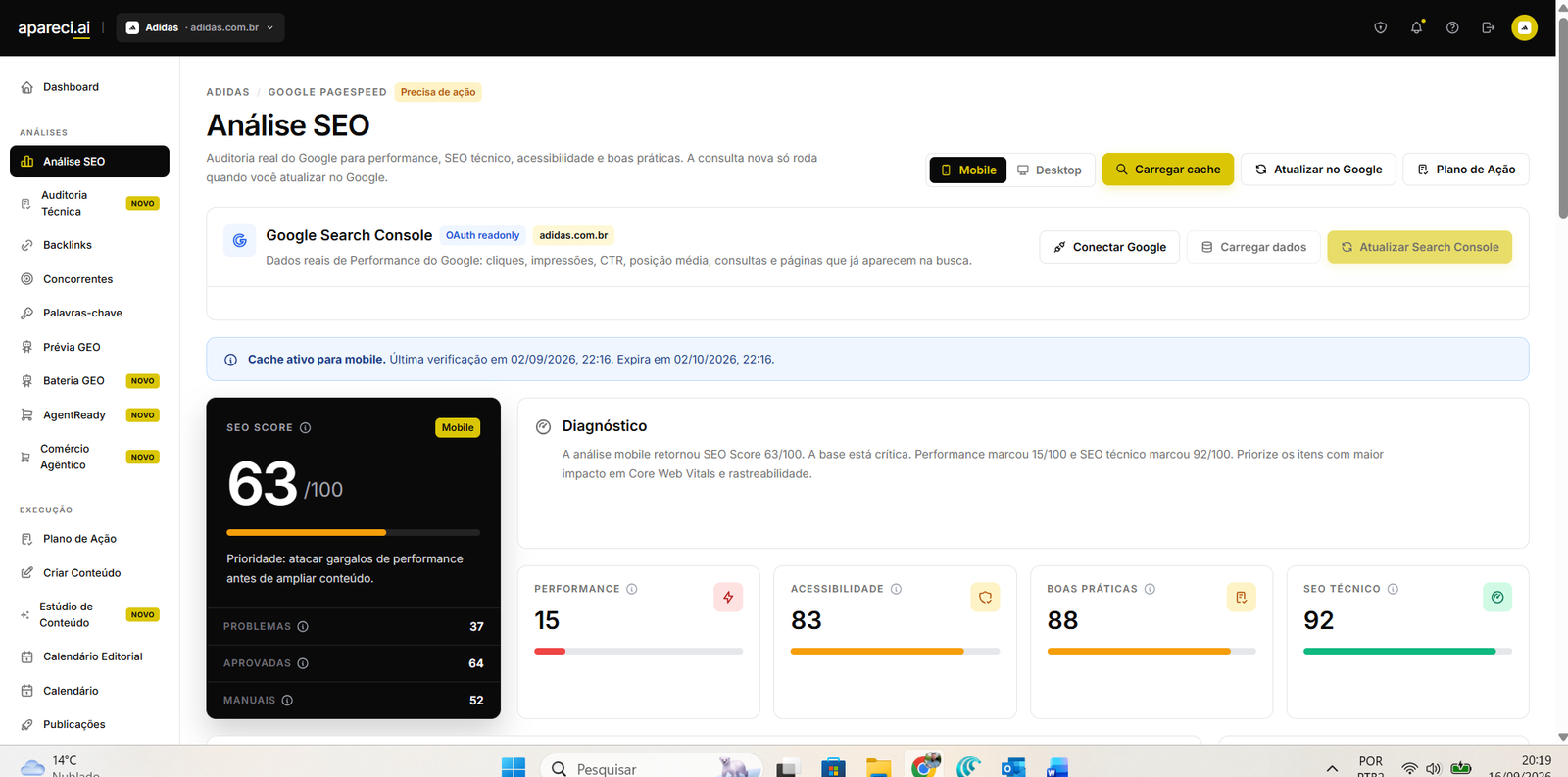The width and height of the screenshot is (1568, 777).
Task: Open the Adidas site selector dropdown
Action: pos(200,27)
